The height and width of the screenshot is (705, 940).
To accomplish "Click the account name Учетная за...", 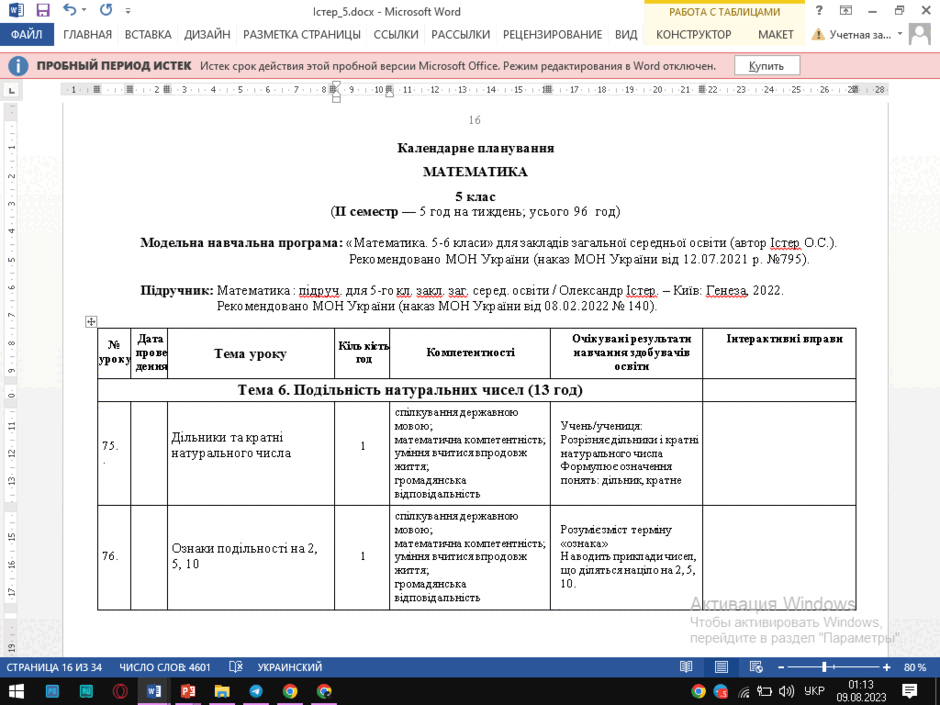I will pos(860,35).
